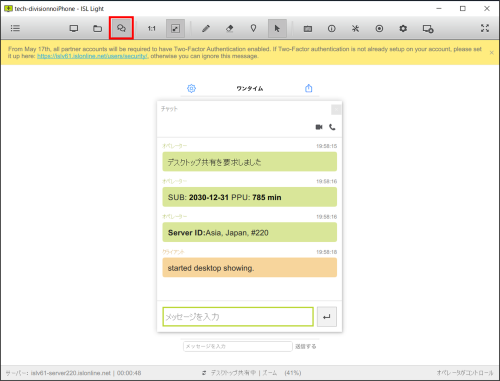This screenshot has width=500, height=381.
Task: Start an audio call via phone icon
Action: [x=332, y=127]
